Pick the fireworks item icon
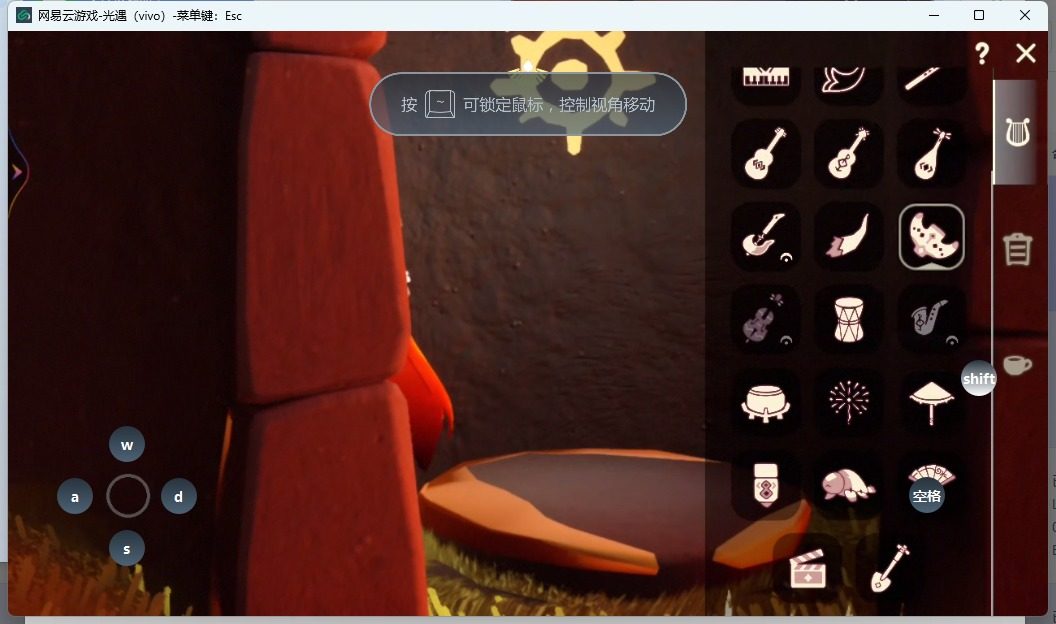 click(848, 402)
